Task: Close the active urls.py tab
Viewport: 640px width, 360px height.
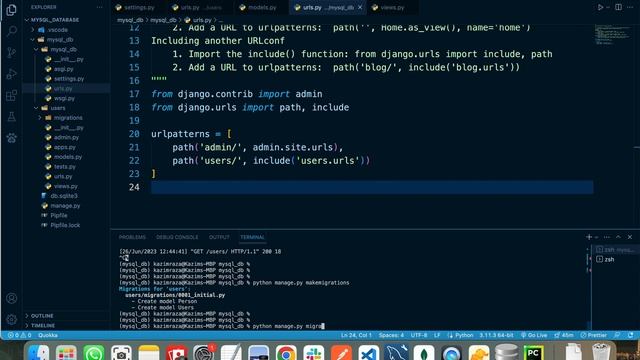Action: [360, 7]
